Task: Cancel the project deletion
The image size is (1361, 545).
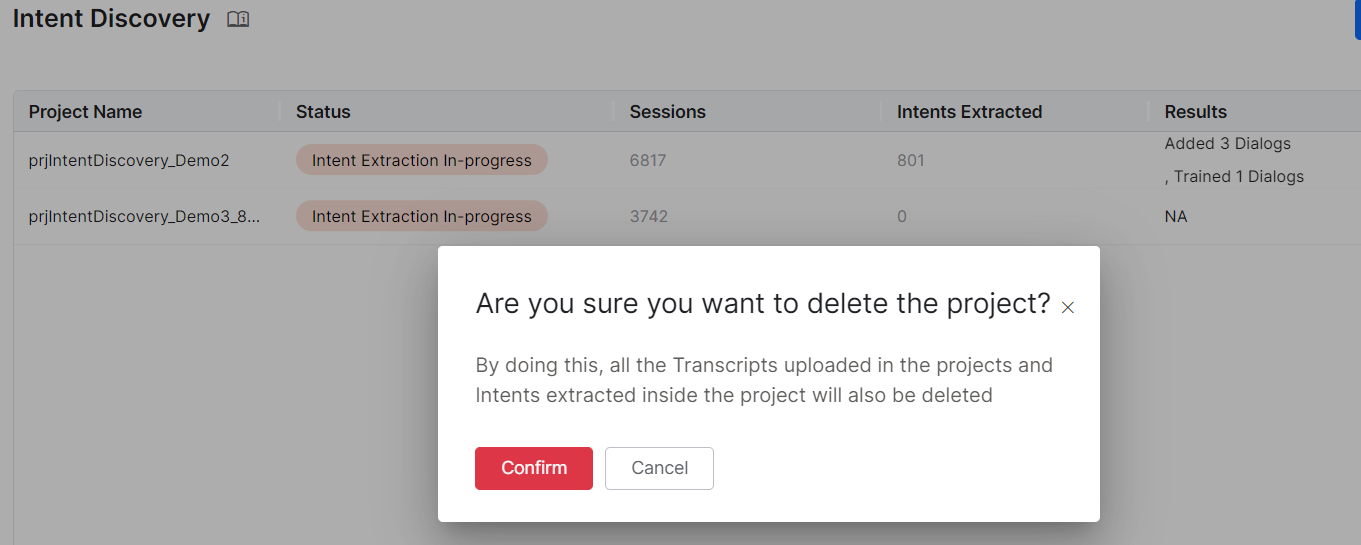Action: click(659, 468)
